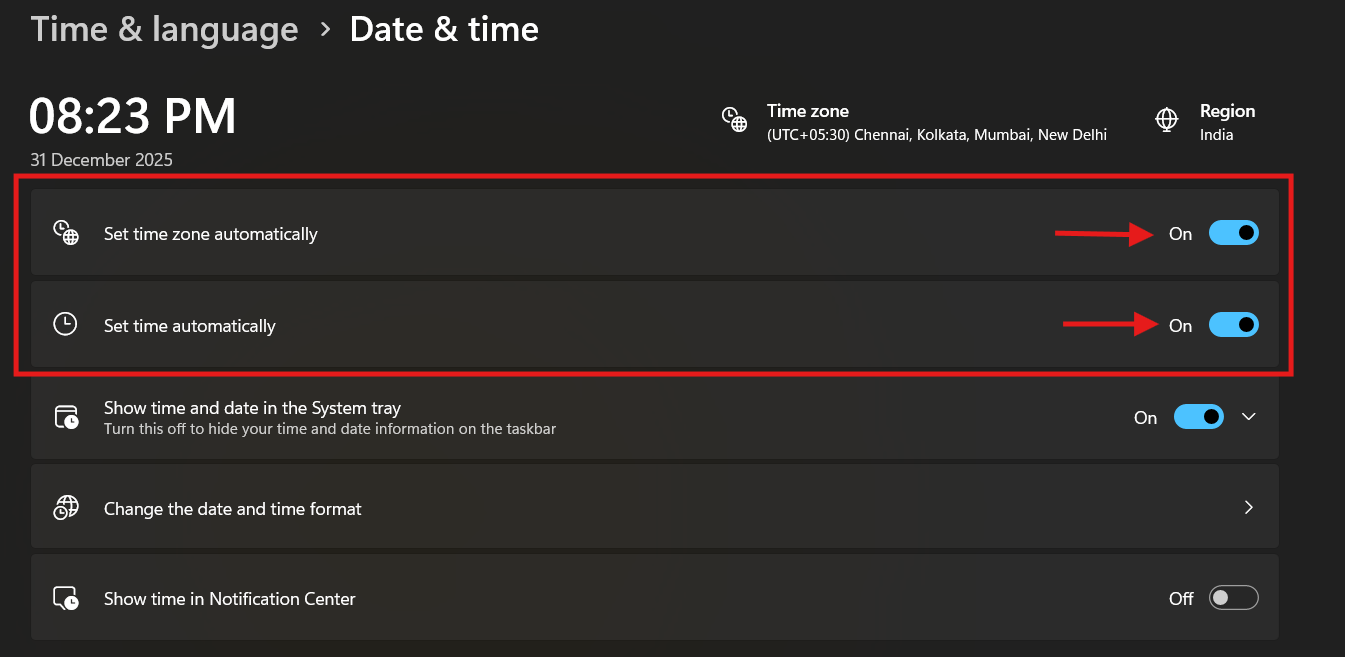Image resolution: width=1345 pixels, height=657 pixels.
Task: Click the 08:23 PM clock display
Action: click(133, 117)
